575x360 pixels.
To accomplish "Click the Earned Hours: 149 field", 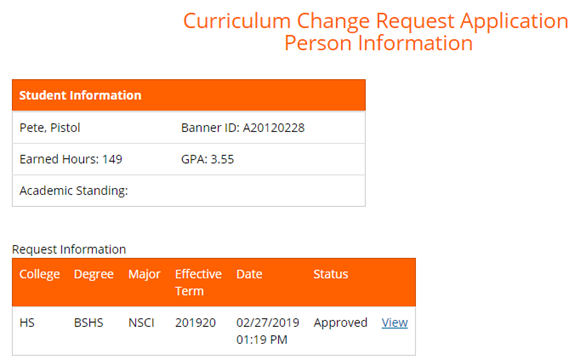I will pyautogui.click(x=71, y=159).
